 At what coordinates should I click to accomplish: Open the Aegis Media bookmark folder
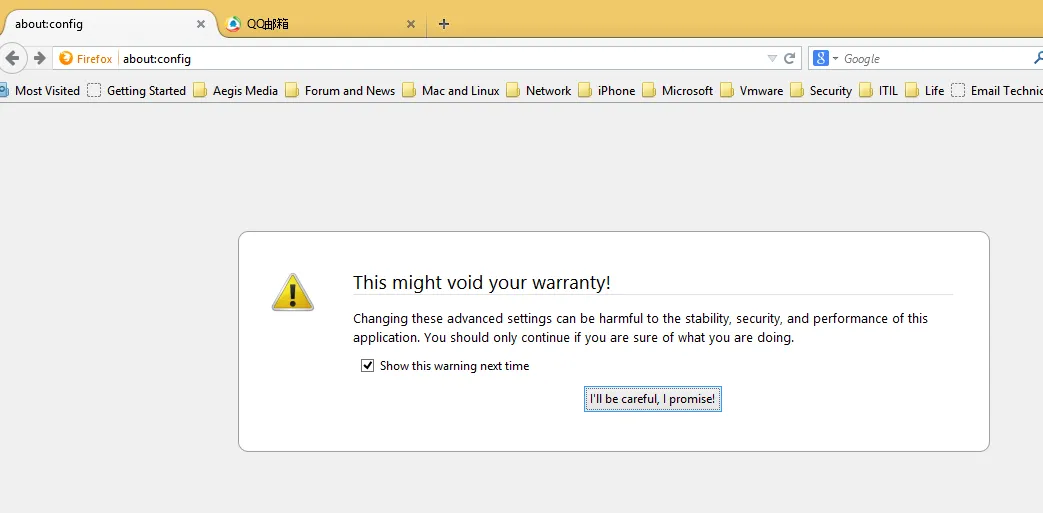[235, 90]
